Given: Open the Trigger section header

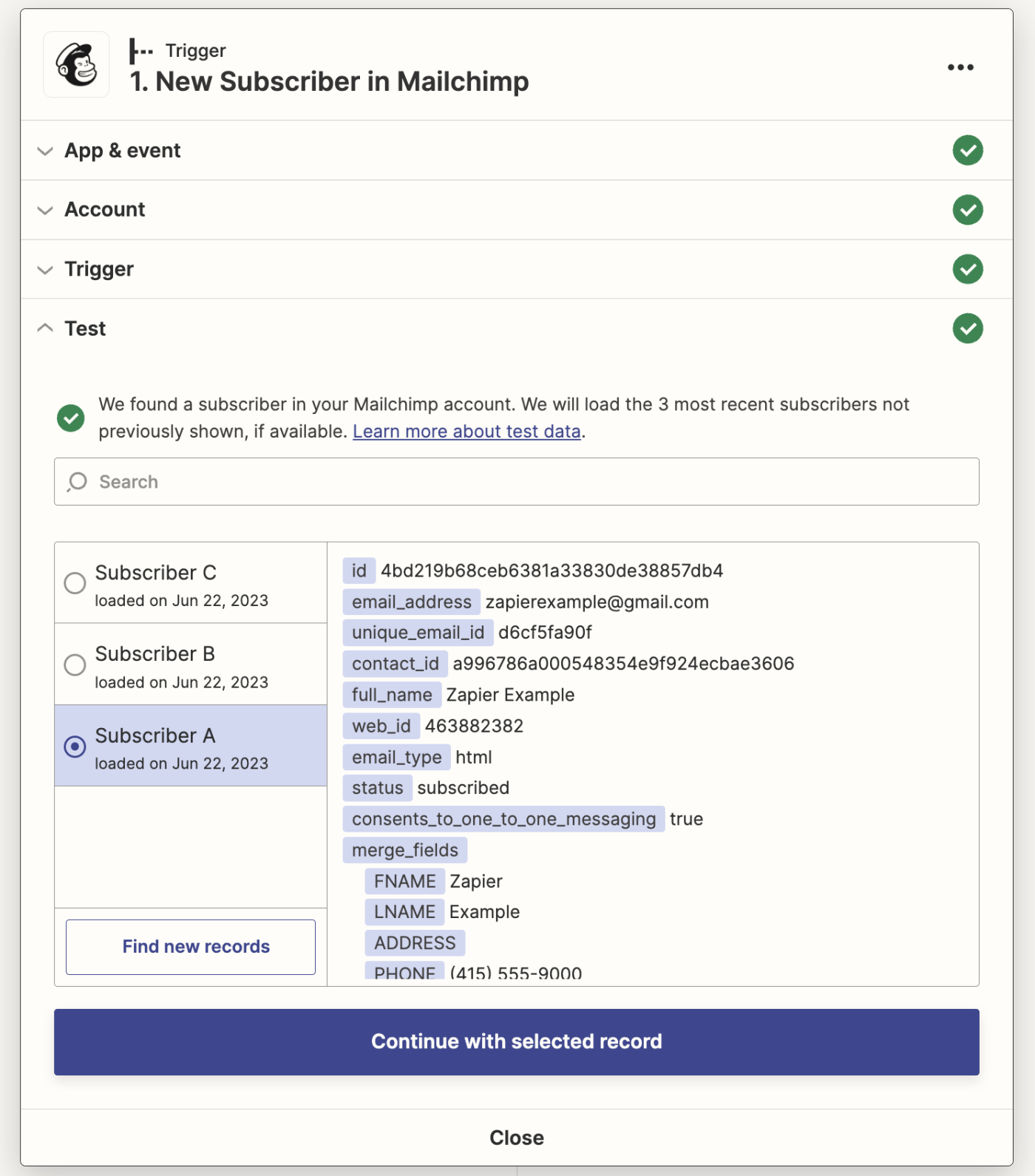Looking at the screenshot, I should (x=99, y=269).
